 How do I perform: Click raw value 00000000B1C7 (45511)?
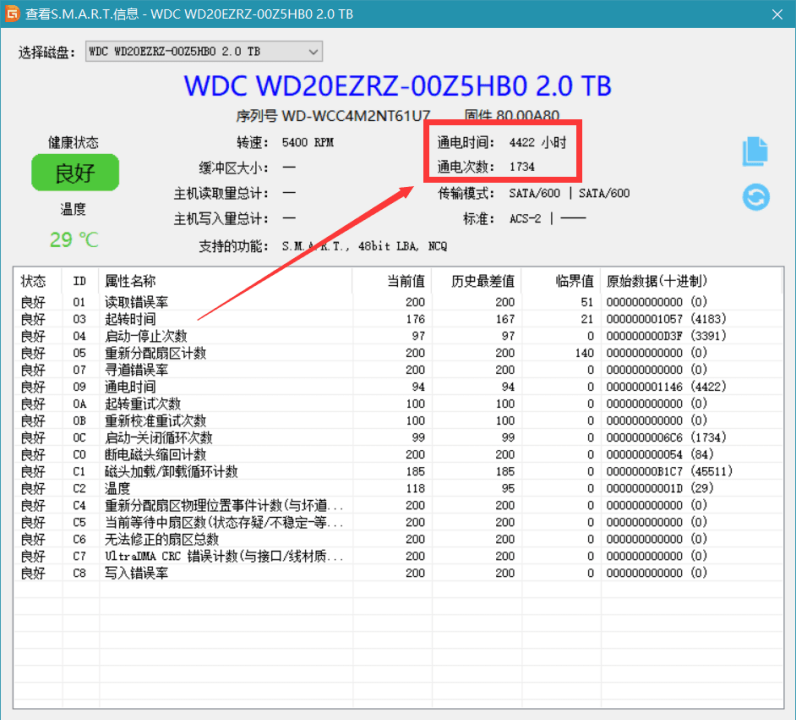(x=669, y=471)
